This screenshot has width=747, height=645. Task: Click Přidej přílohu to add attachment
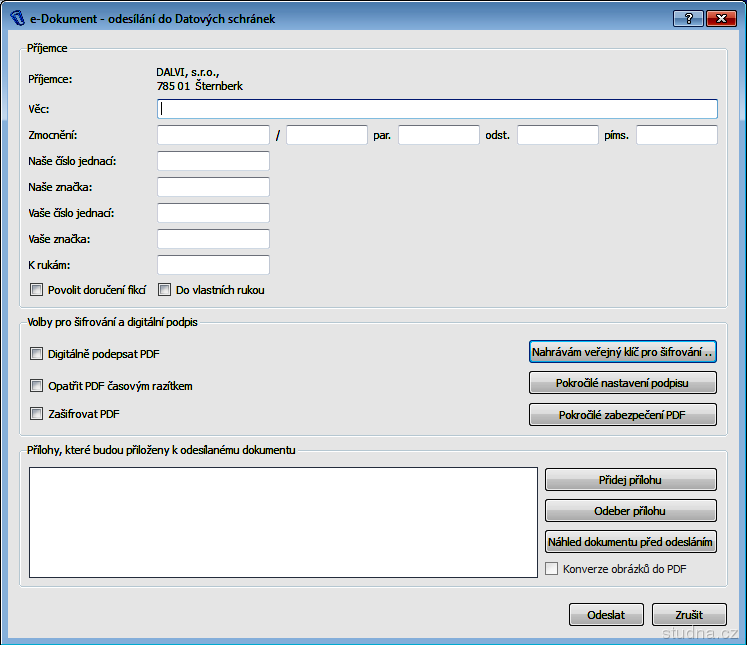[630, 480]
